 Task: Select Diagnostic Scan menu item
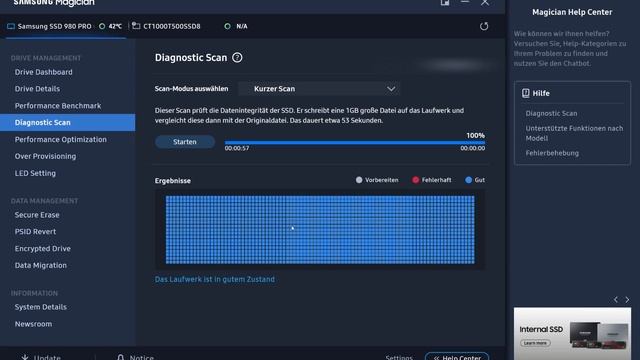(67, 122)
